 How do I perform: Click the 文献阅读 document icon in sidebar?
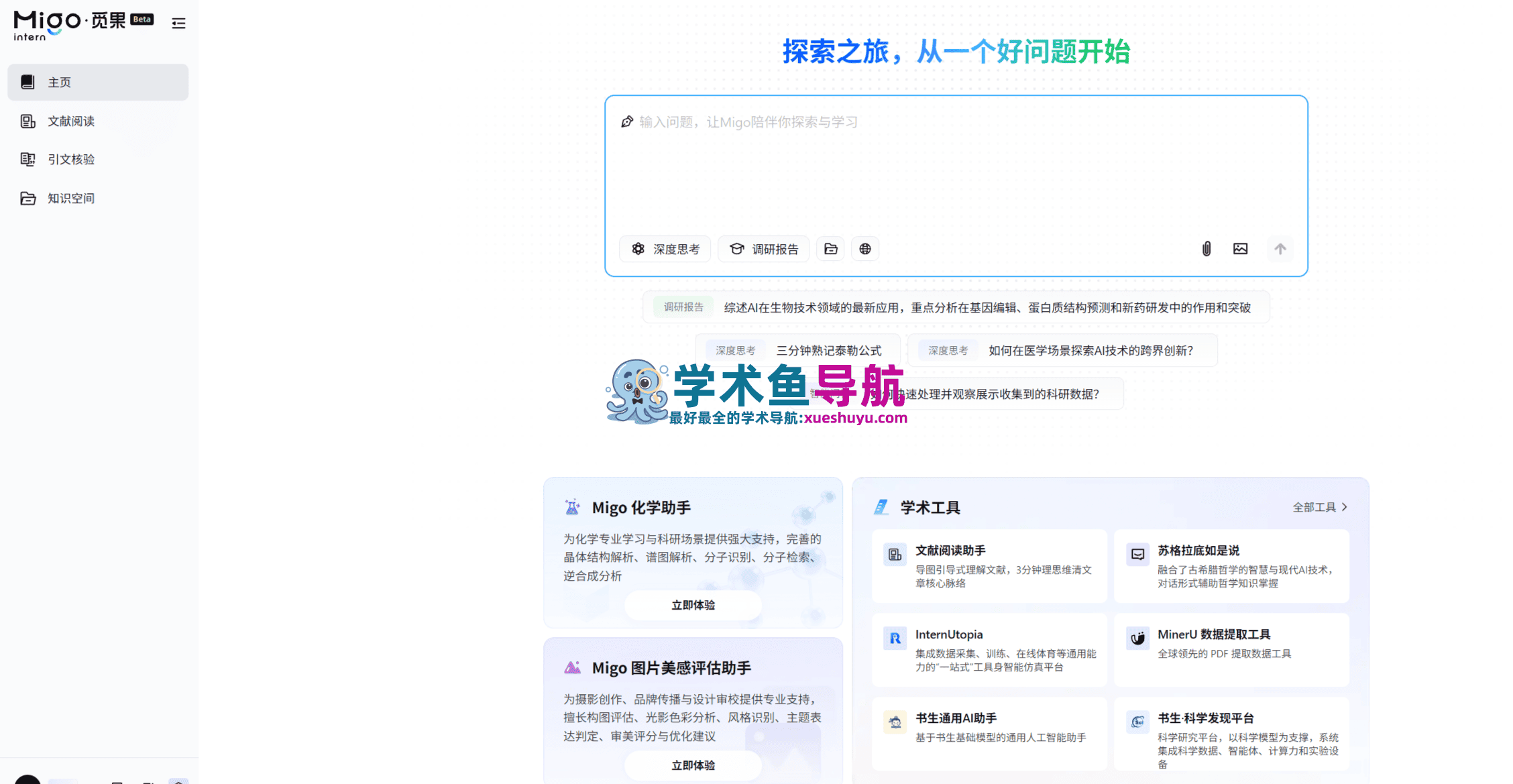[x=27, y=121]
